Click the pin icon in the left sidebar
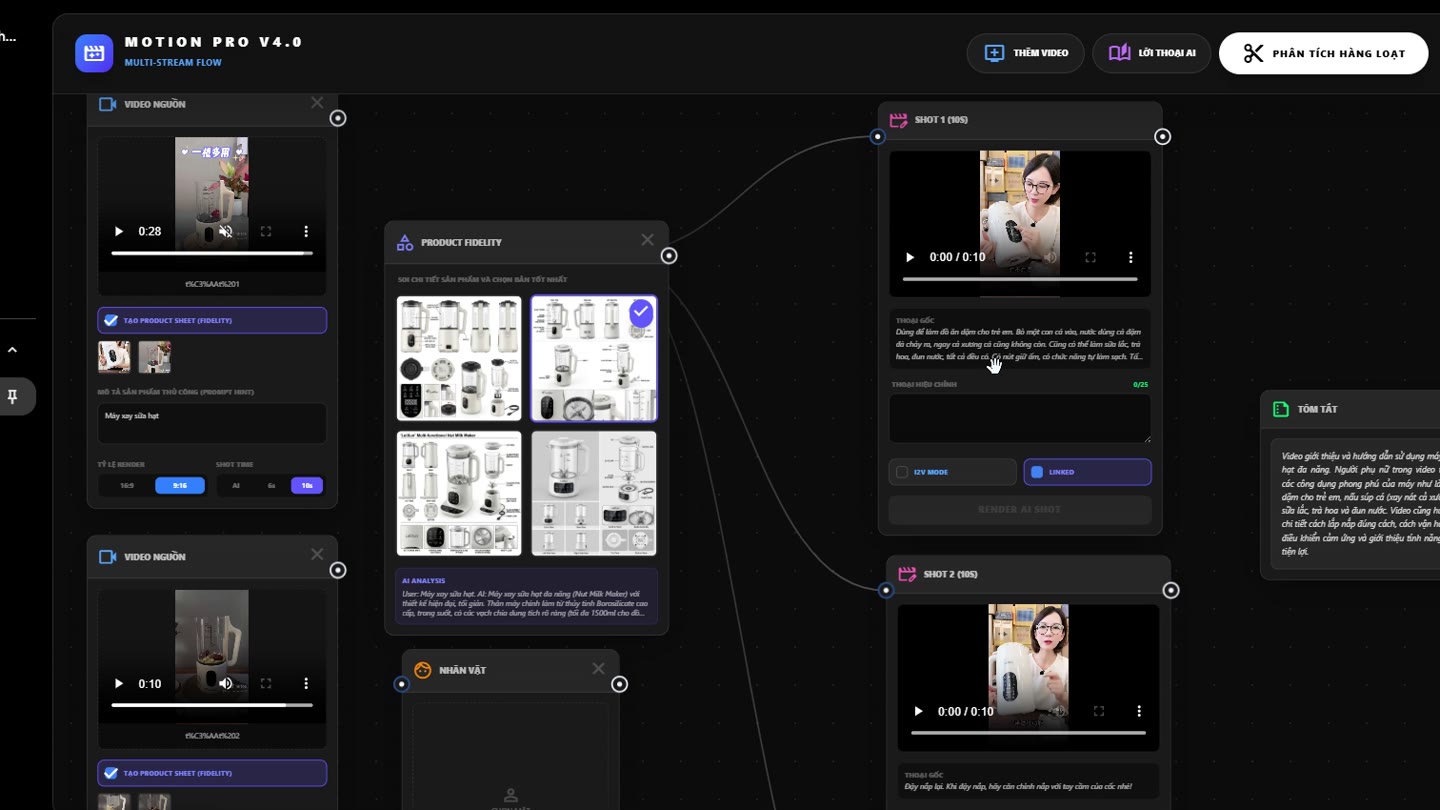Image resolution: width=1440 pixels, height=810 pixels. [x=12, y=397]
